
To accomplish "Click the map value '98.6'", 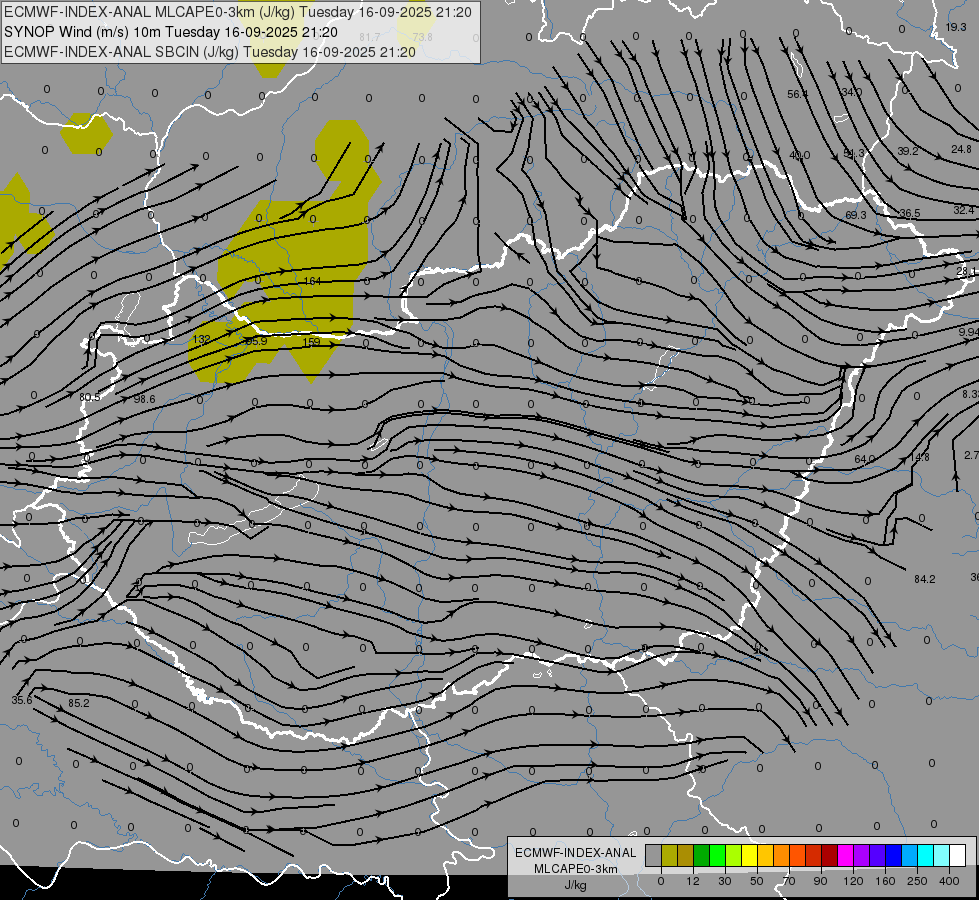I will point(144,399).
